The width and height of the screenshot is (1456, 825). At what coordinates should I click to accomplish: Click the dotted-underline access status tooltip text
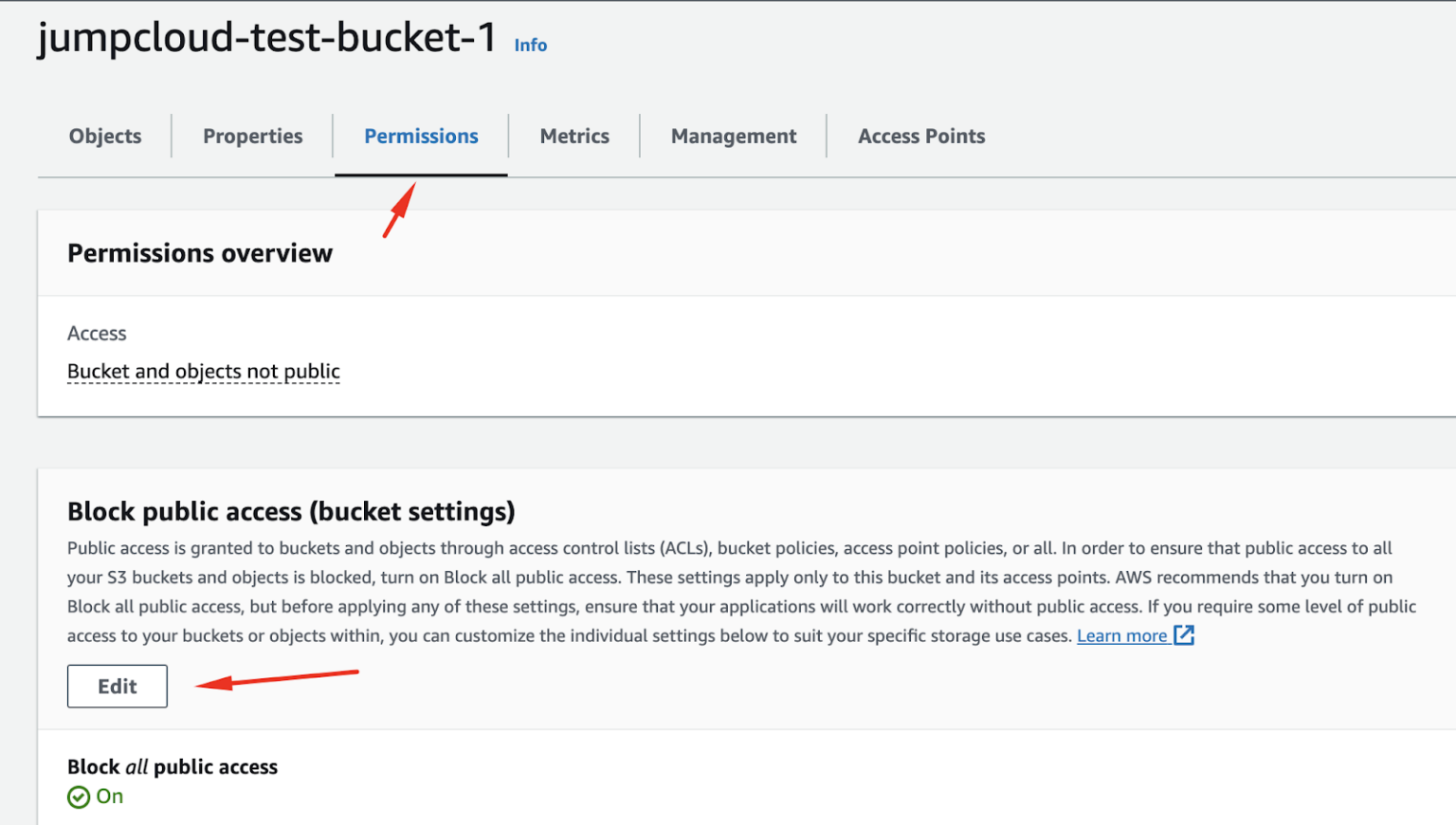pos(203,371)
